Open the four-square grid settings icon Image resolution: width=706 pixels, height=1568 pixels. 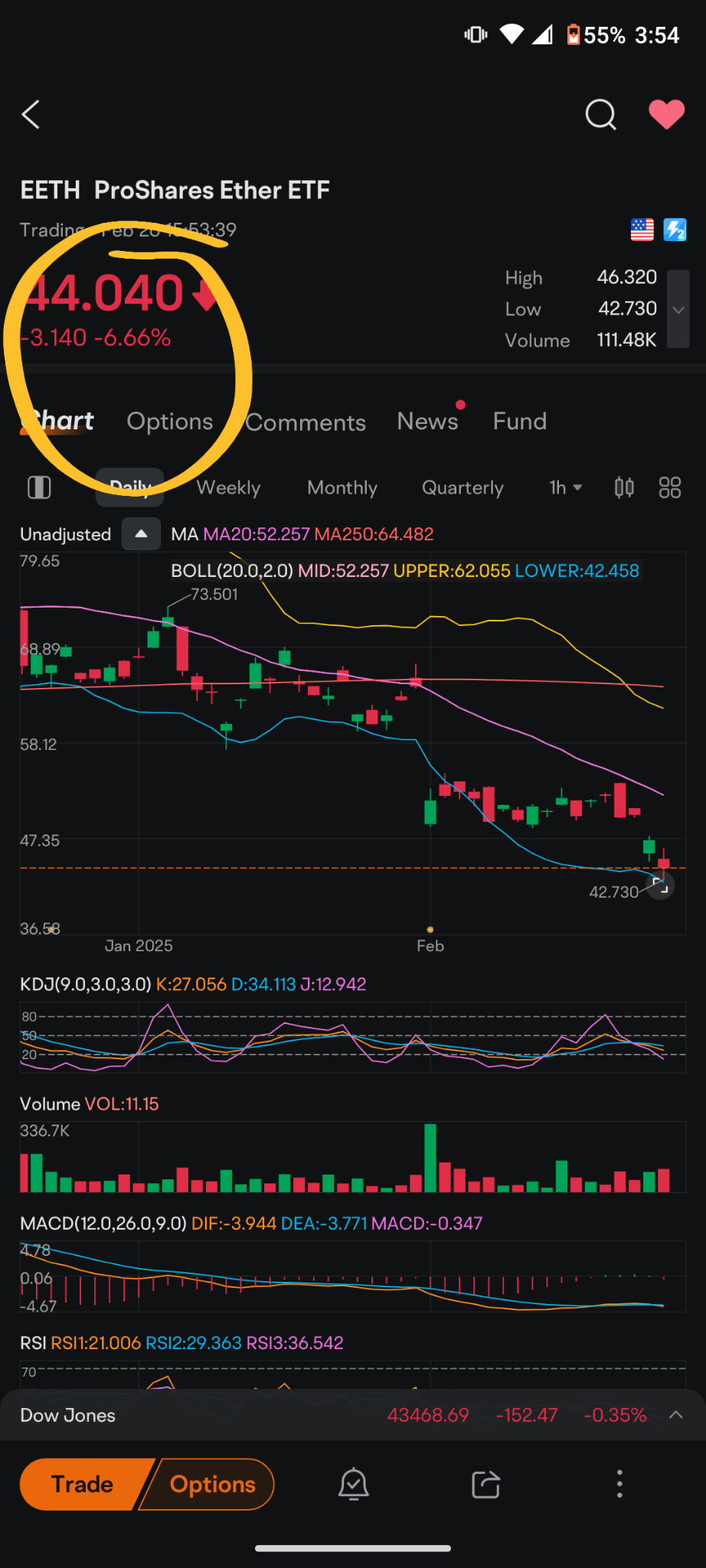[670, 487]
